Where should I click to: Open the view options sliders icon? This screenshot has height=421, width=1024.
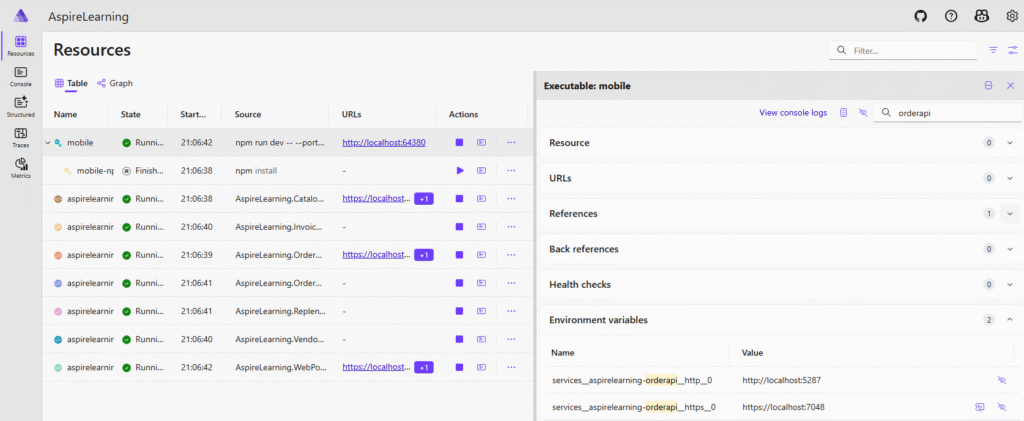(x=1013, y=50)
